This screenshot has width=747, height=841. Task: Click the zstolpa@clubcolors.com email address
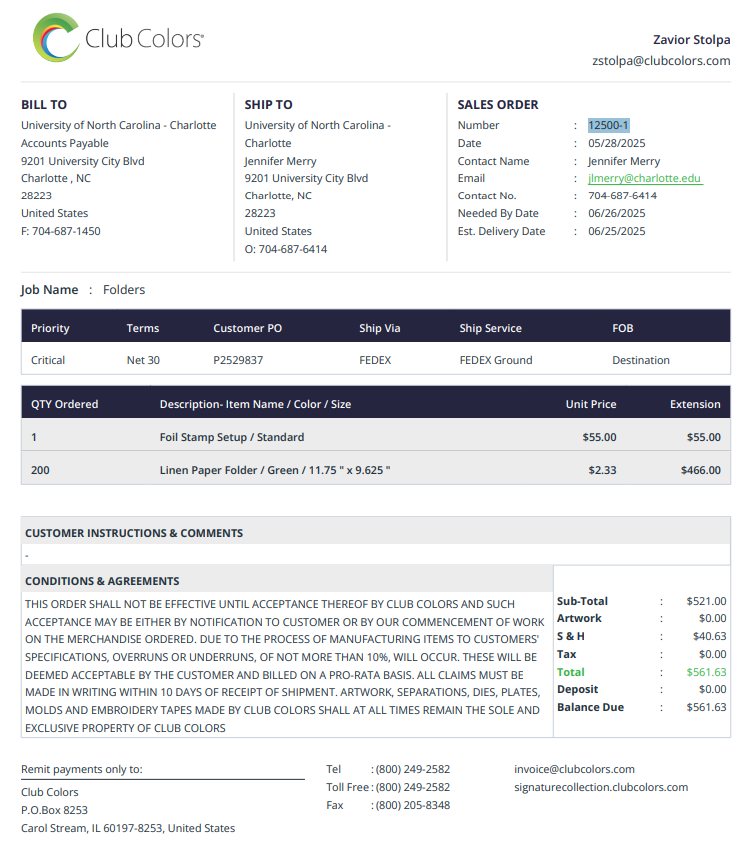pos(661,61)
